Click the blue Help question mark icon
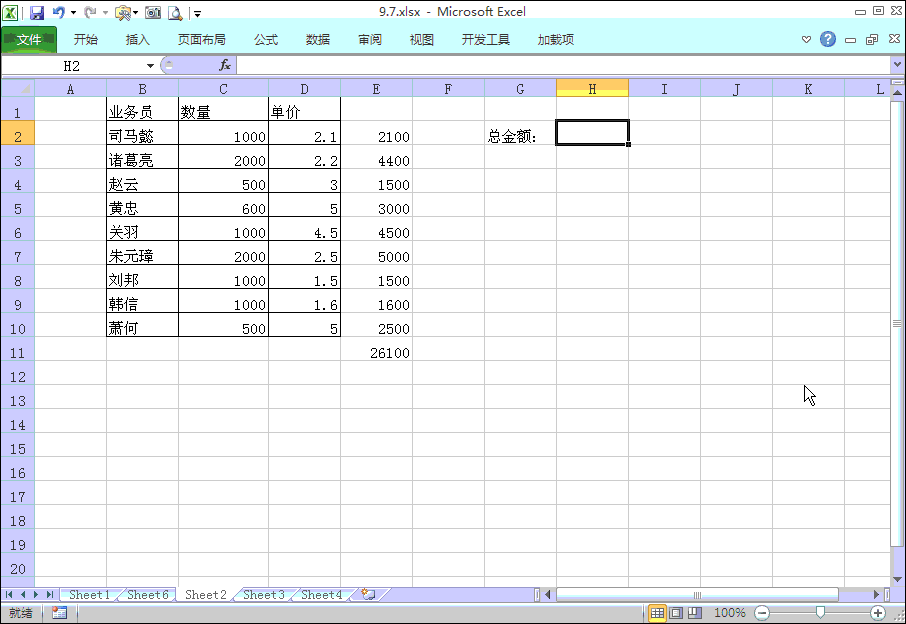The height and width of the screenshot is (624, 906). tap(827, 39)
